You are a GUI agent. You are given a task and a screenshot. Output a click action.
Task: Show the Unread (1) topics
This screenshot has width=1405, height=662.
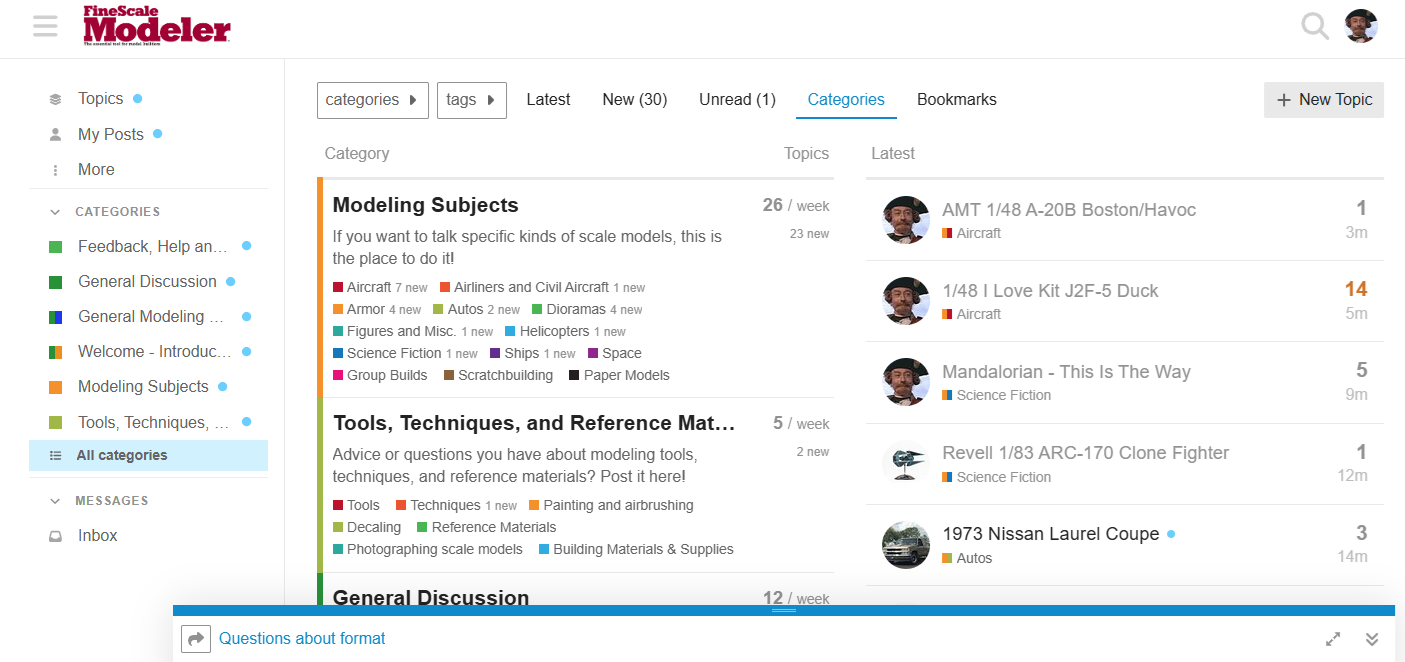click(x=737, y=100)
